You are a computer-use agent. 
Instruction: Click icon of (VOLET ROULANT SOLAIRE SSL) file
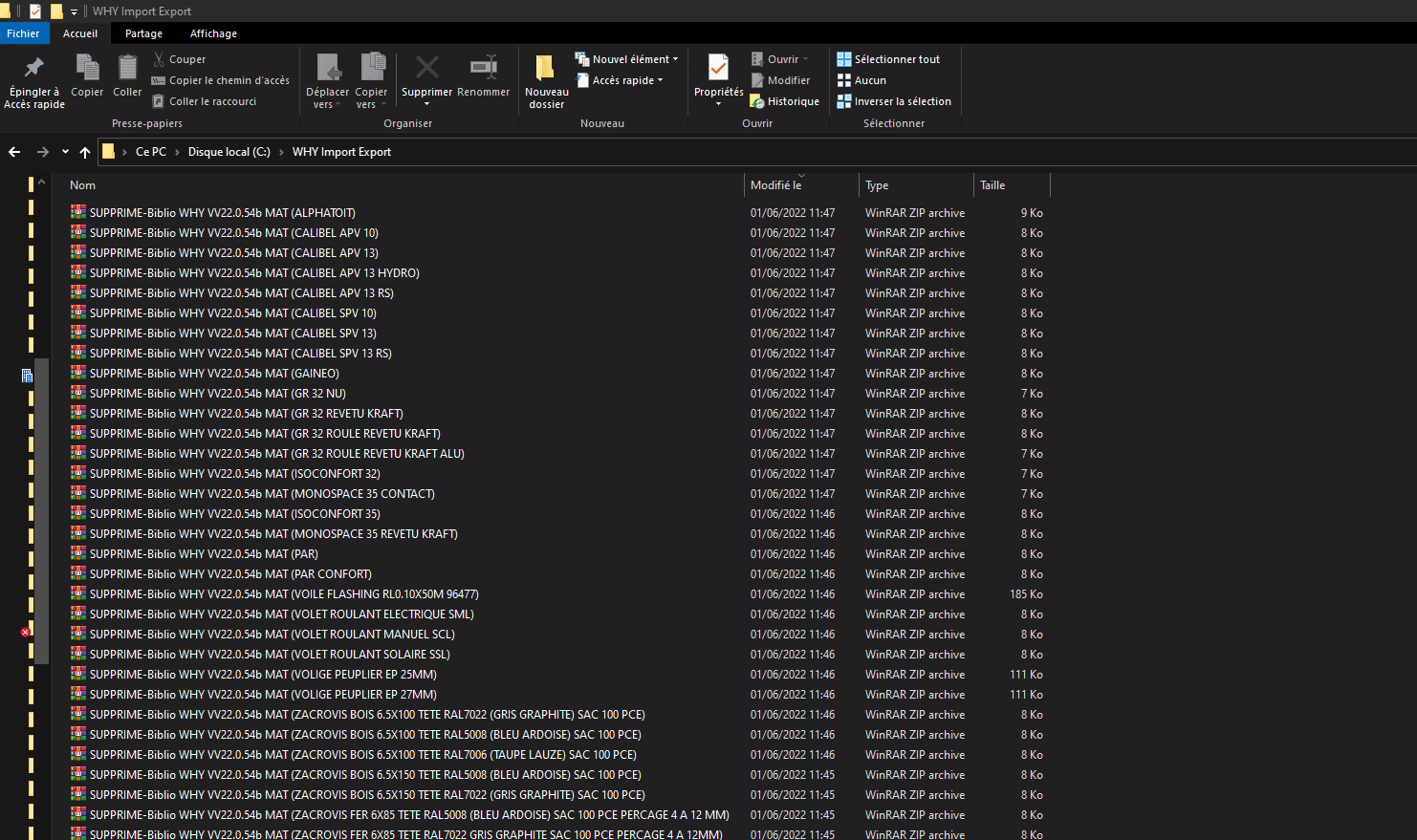(x=78, y=654)
